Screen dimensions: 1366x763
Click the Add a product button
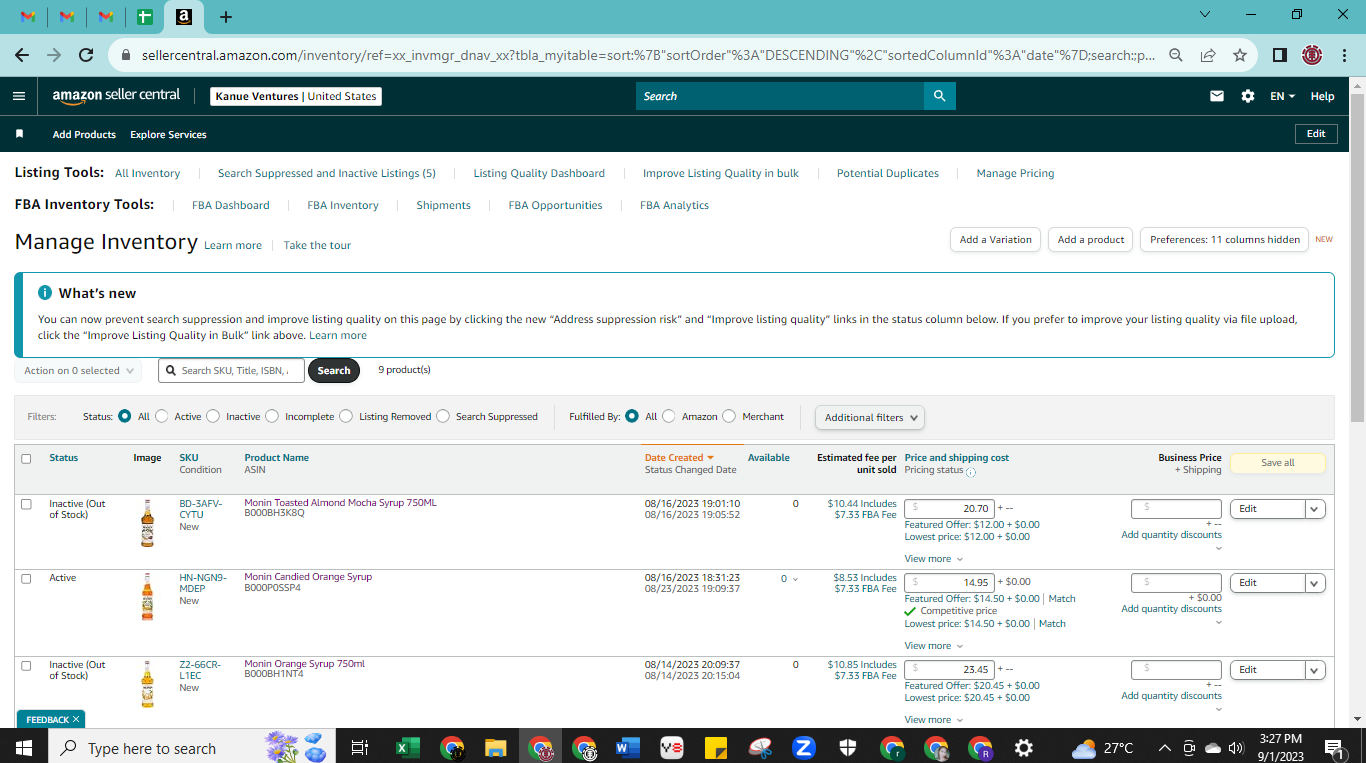1091,240
